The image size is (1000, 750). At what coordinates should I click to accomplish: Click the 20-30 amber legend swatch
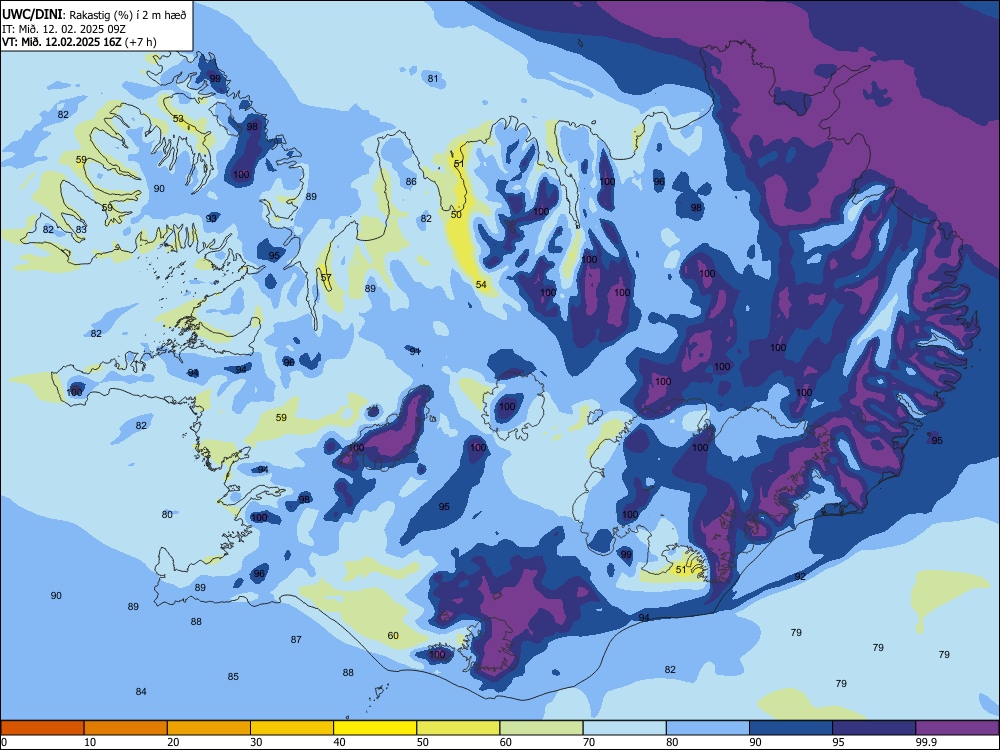pyautogui.click(x=209, y=728)
